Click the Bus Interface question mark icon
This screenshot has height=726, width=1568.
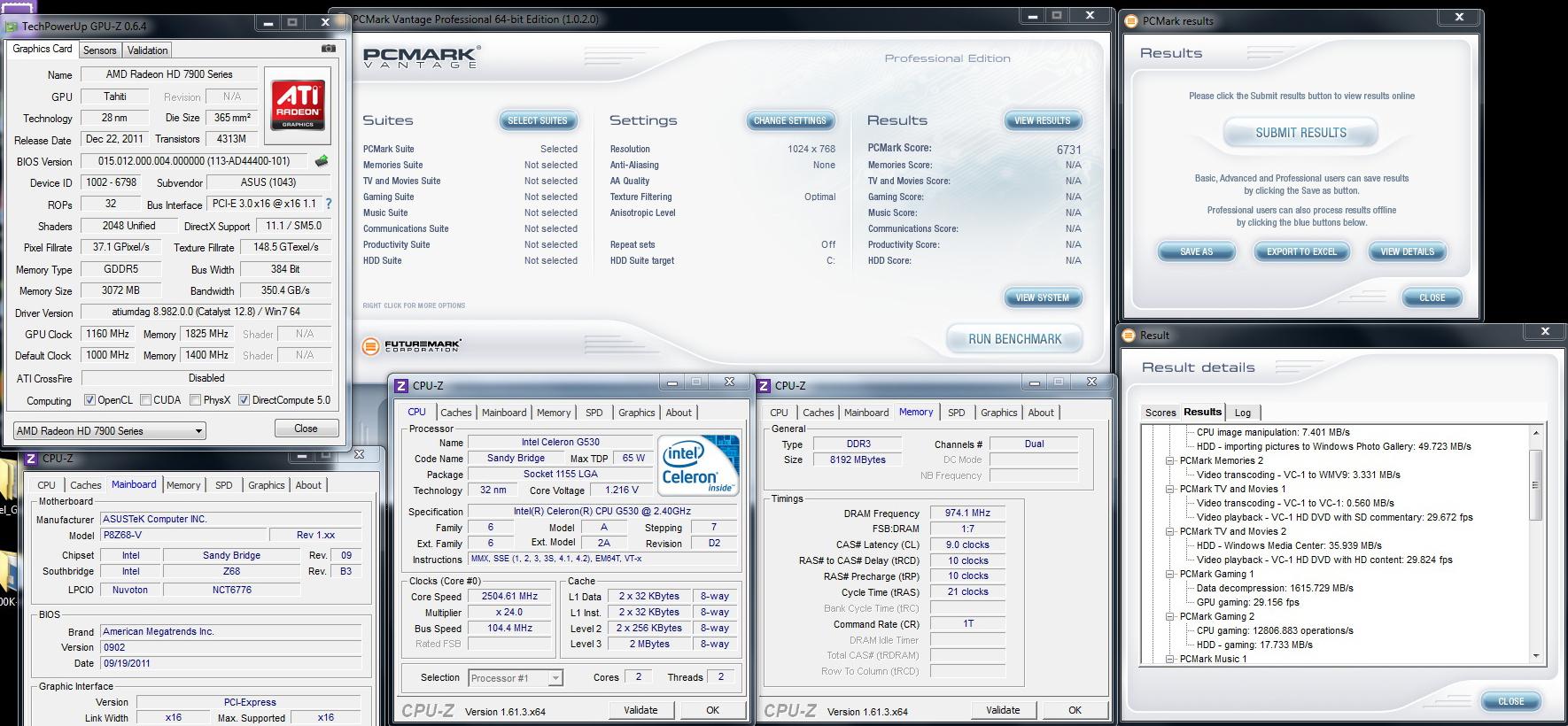coord(329,204)
